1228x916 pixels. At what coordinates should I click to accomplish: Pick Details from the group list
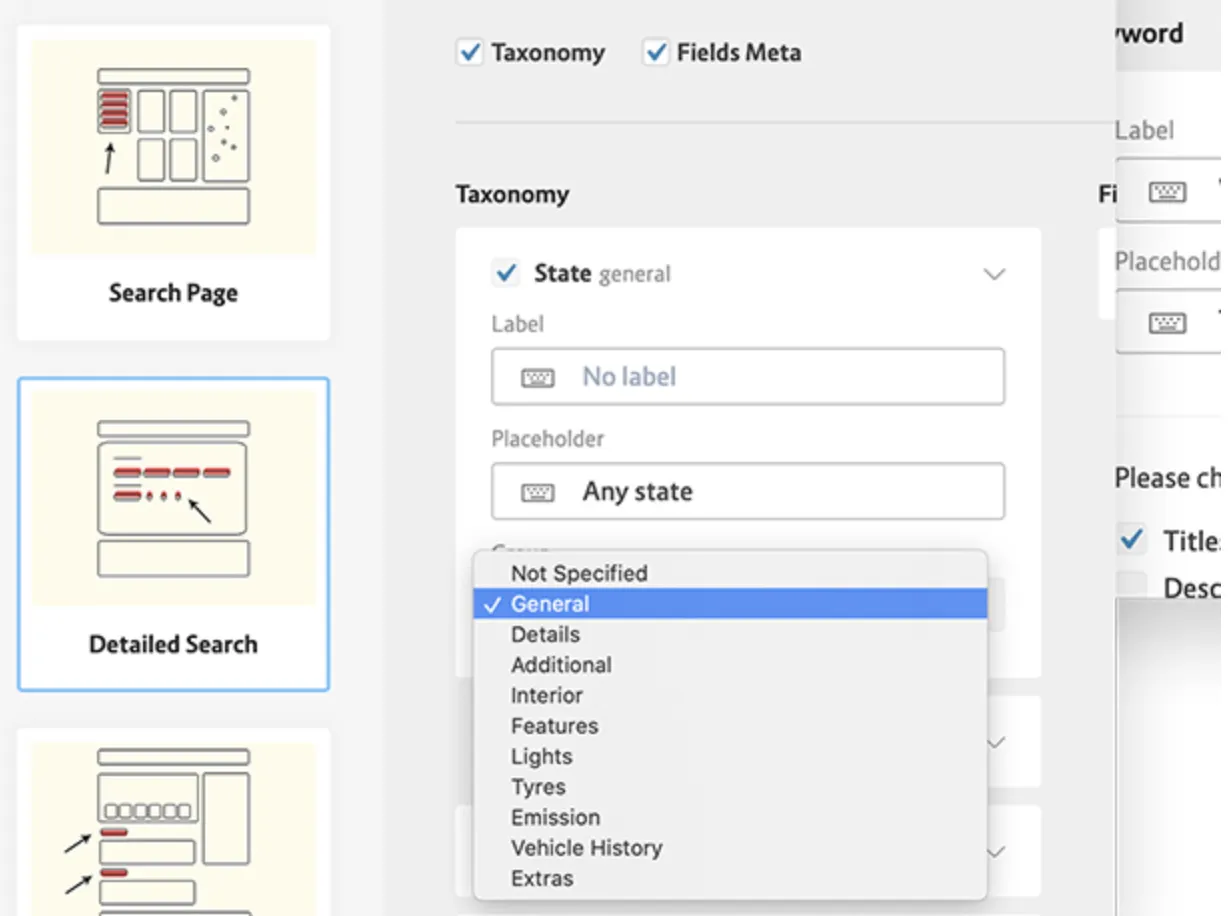coord(730,634)
